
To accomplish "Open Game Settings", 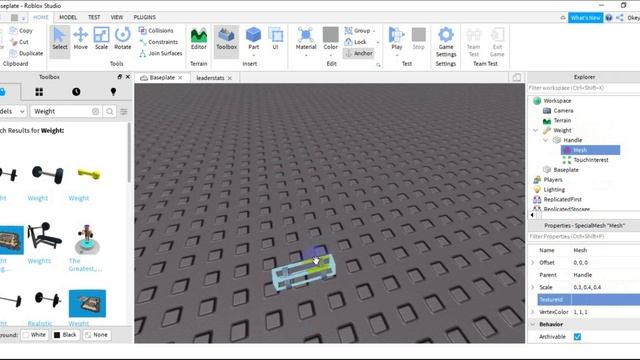I will [x=446, y=42].
